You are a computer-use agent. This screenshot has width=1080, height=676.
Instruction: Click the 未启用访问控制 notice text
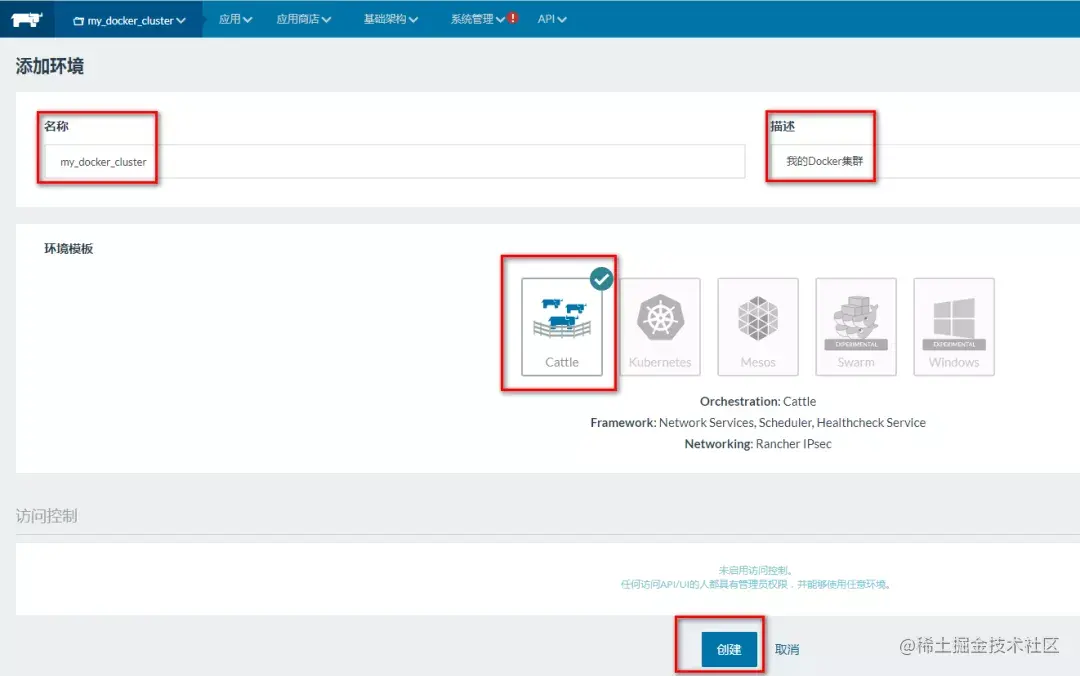pyautogui.click(x=756, y=570)
